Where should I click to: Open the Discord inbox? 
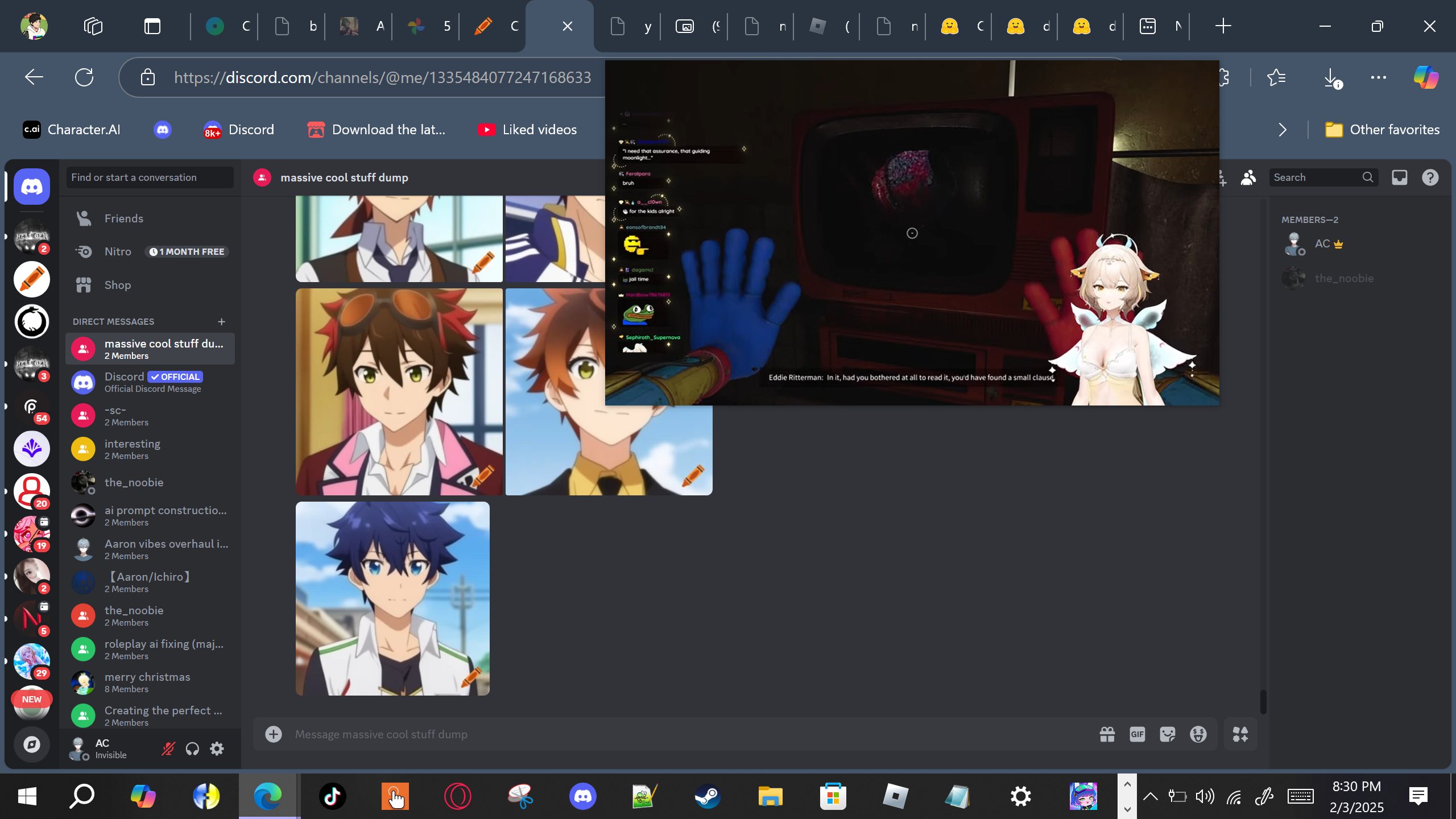(x=1399, y=177)
